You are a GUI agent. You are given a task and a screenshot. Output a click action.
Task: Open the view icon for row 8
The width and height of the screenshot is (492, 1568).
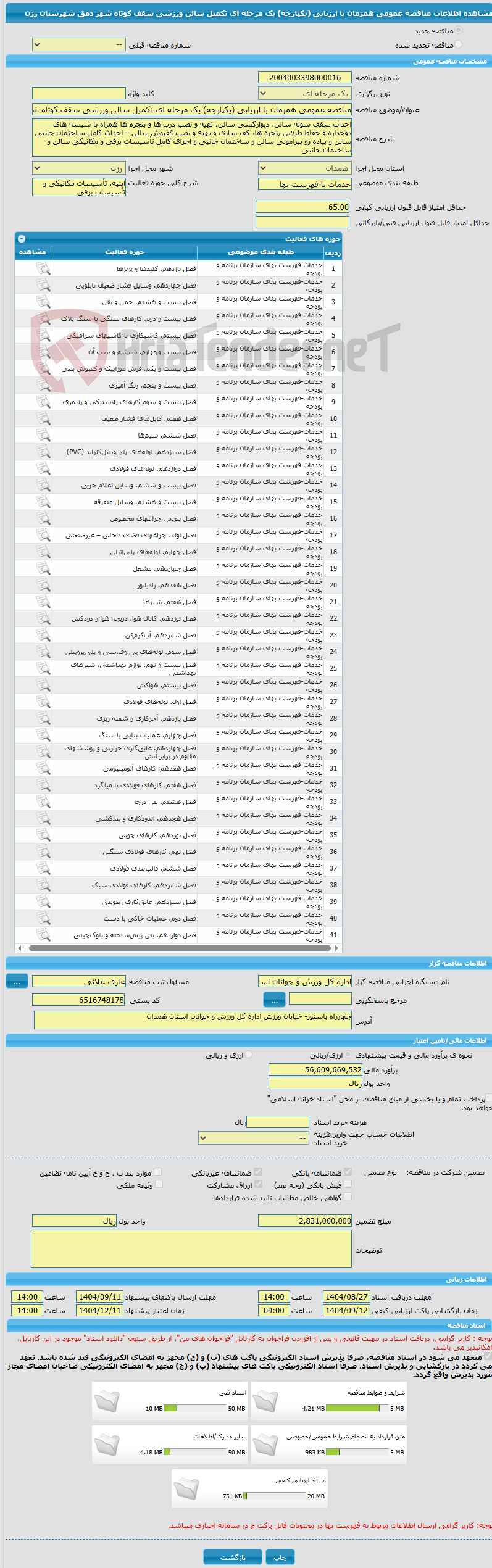[x=43, y=385]
